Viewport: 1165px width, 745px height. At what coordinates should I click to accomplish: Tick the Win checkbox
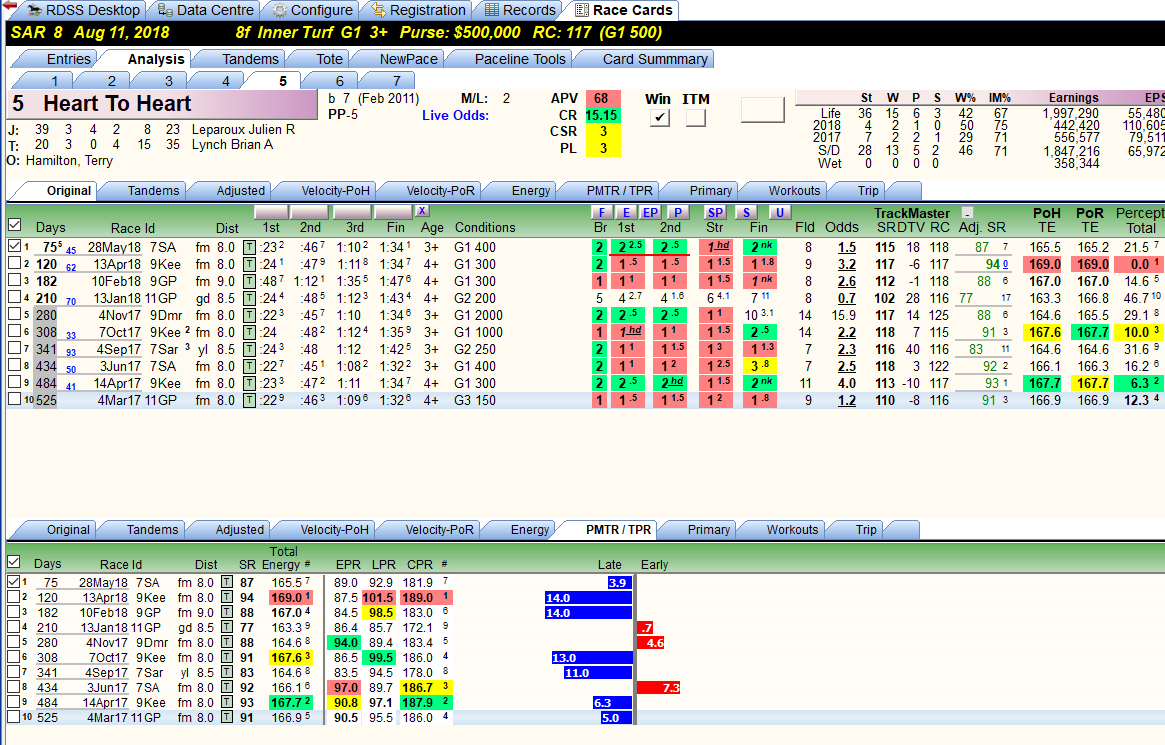659,117
